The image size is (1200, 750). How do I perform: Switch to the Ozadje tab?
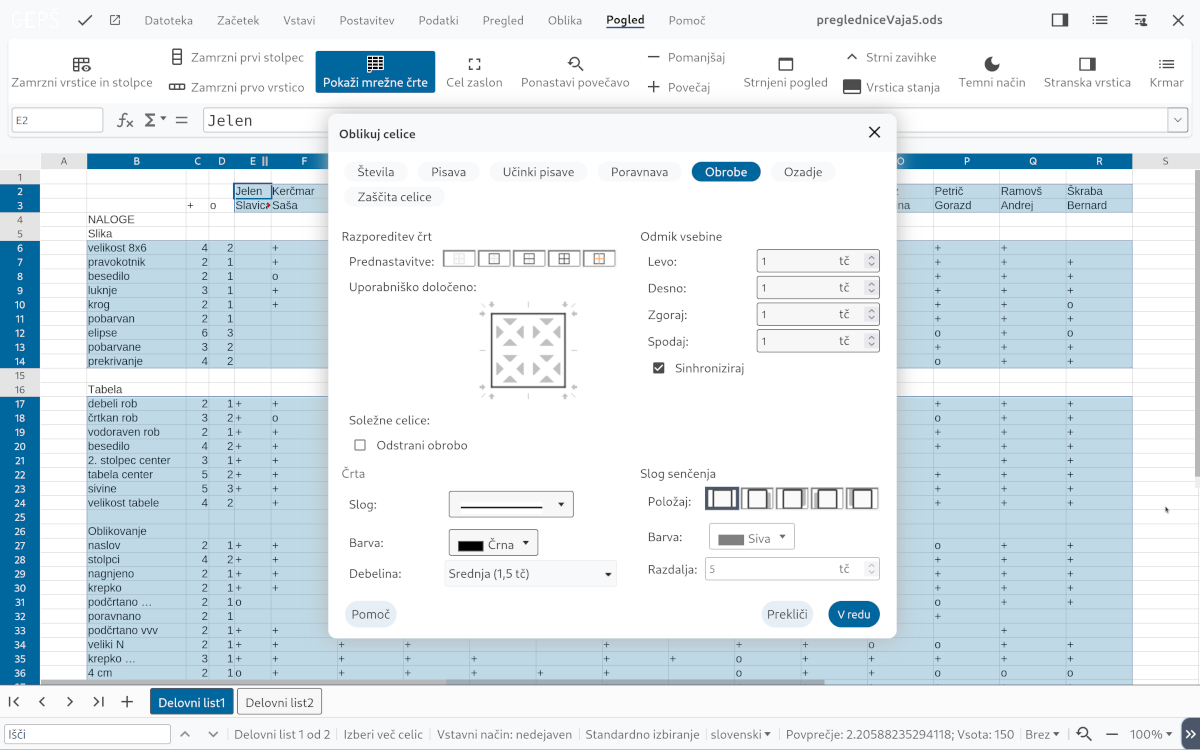pos(803,172)
